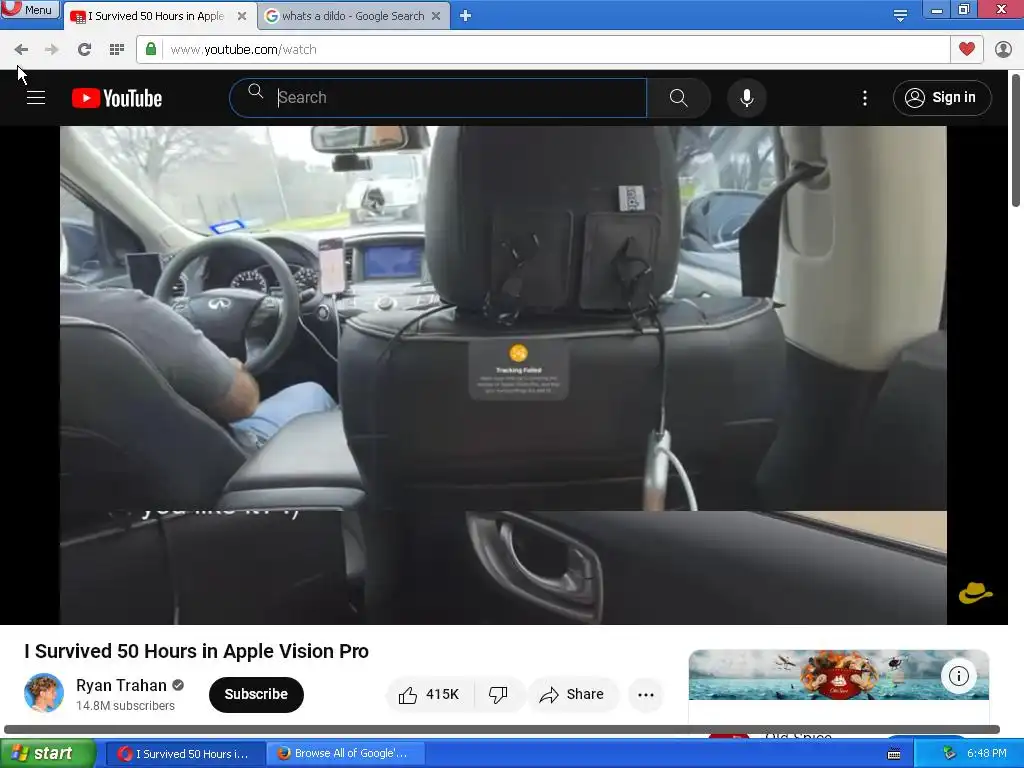Viewport: 1024px width, 768px height.
Task: Close the 'I Survived 50 Hours' tab
Action: [x=242, y=16]
